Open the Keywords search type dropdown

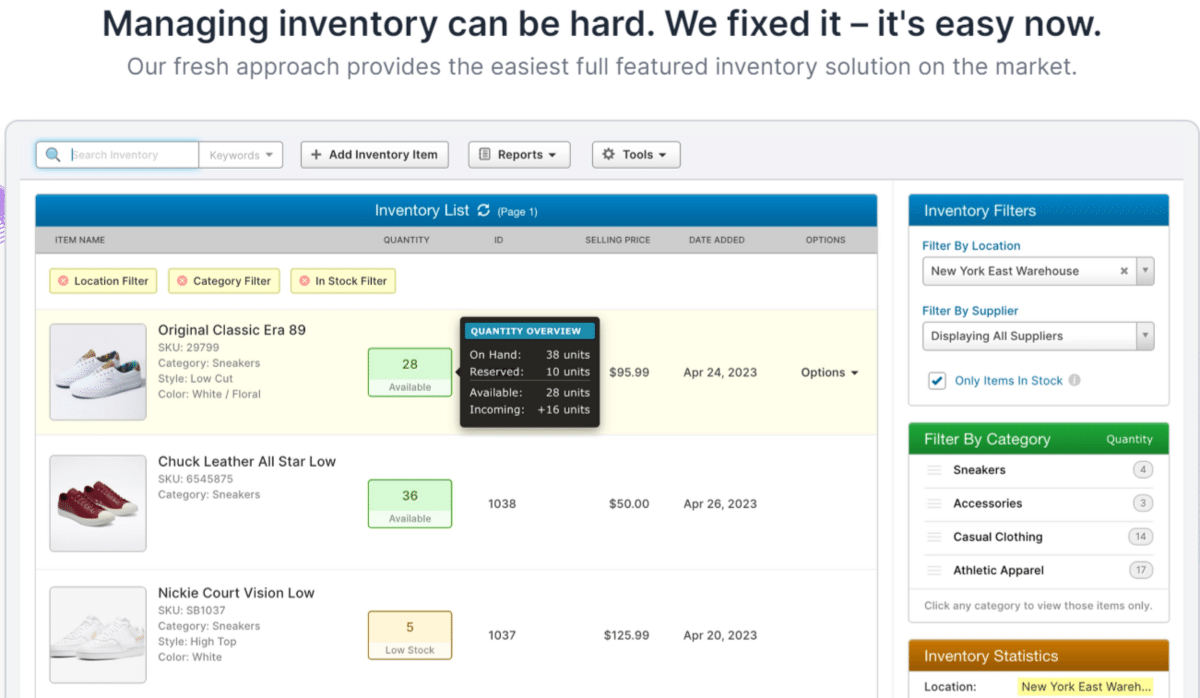(x=241, y=155)
